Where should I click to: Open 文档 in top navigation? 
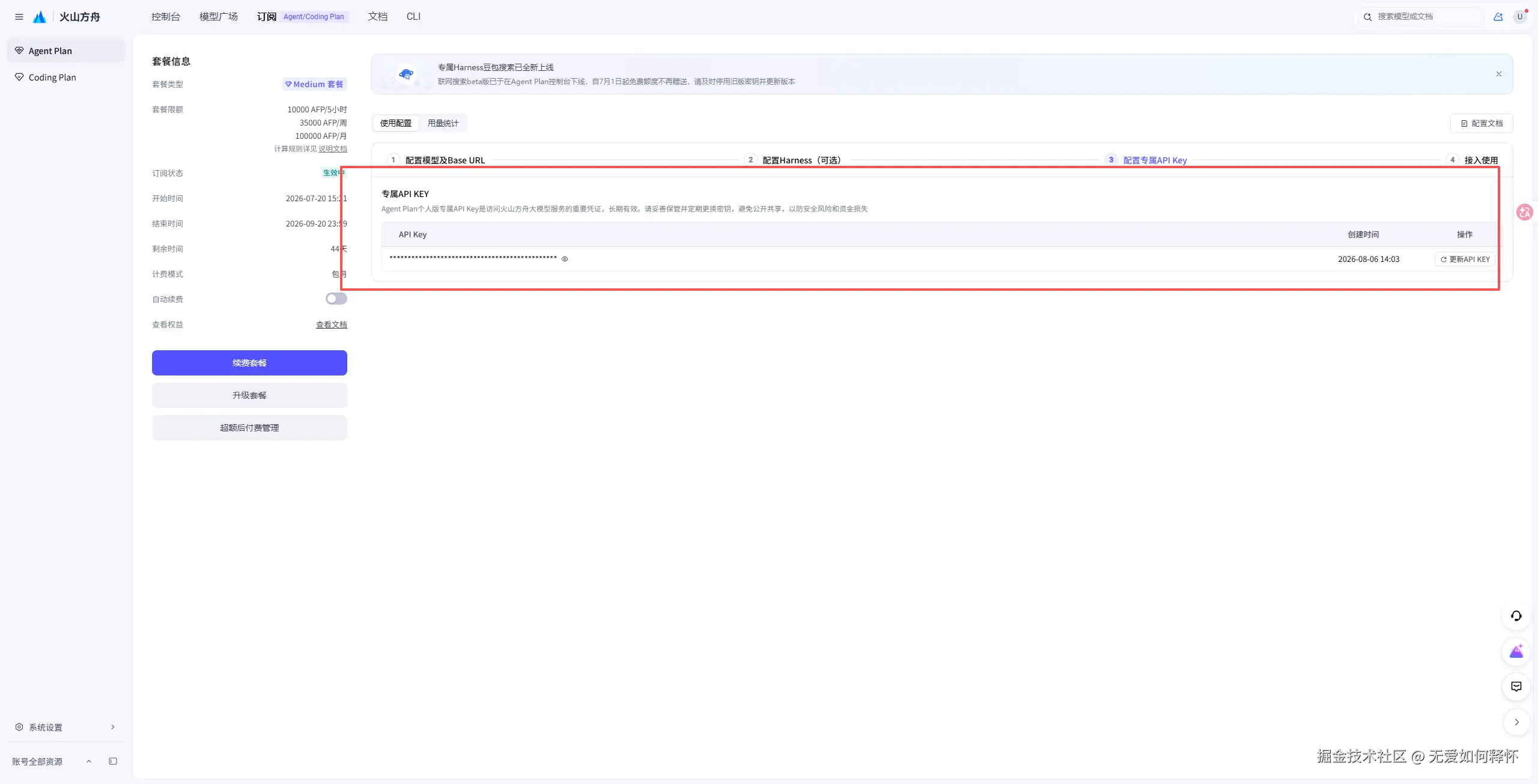(x=377, y=17)
